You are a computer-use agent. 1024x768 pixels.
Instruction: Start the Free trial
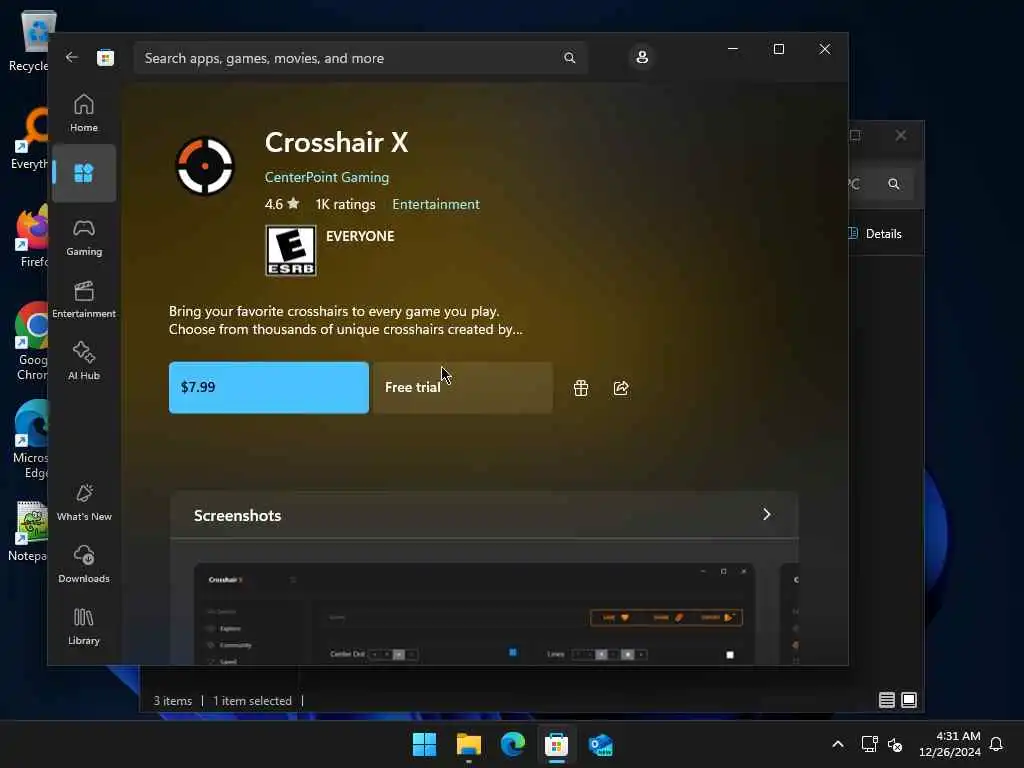(462, 387)
